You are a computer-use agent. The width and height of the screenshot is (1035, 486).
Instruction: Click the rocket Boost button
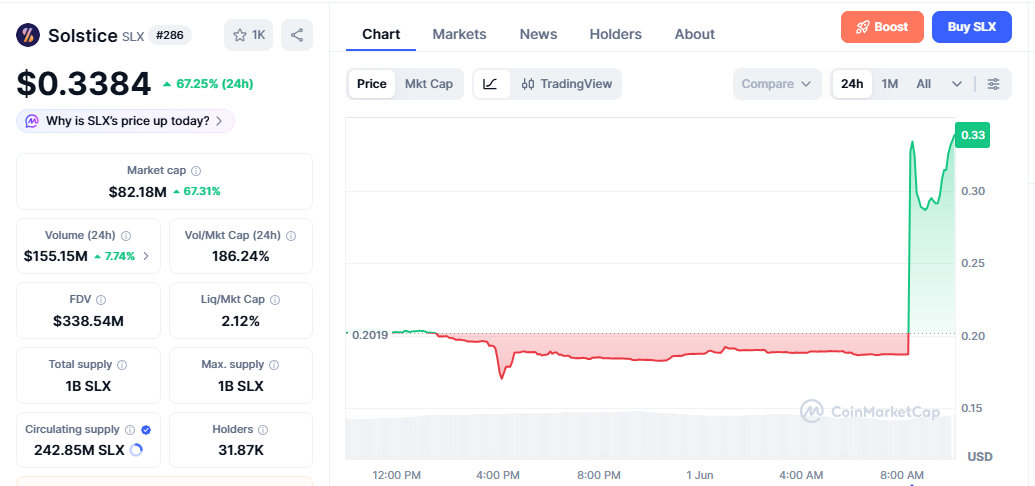[x=882, y=27]
